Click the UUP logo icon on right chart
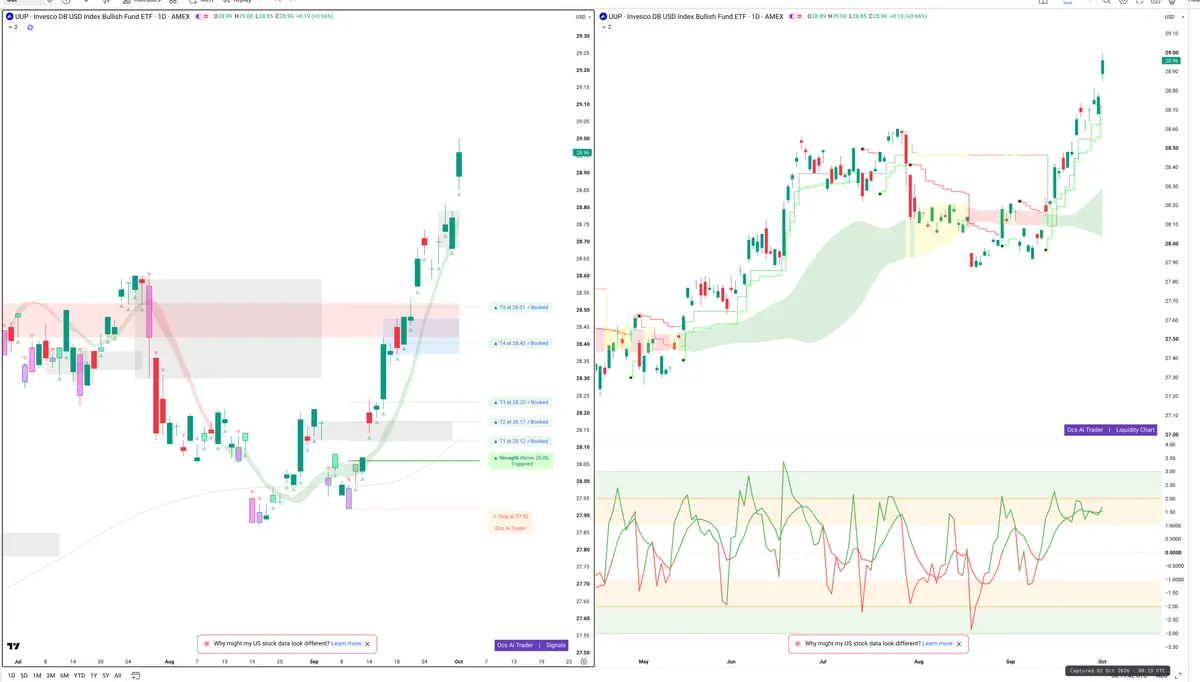The width and height of the screenshot is (1200, 682). click(x=603, y=17)
